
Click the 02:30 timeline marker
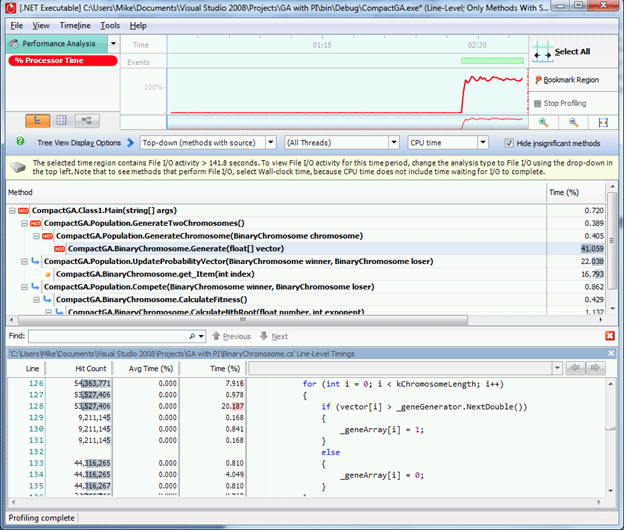pos(477,45)
